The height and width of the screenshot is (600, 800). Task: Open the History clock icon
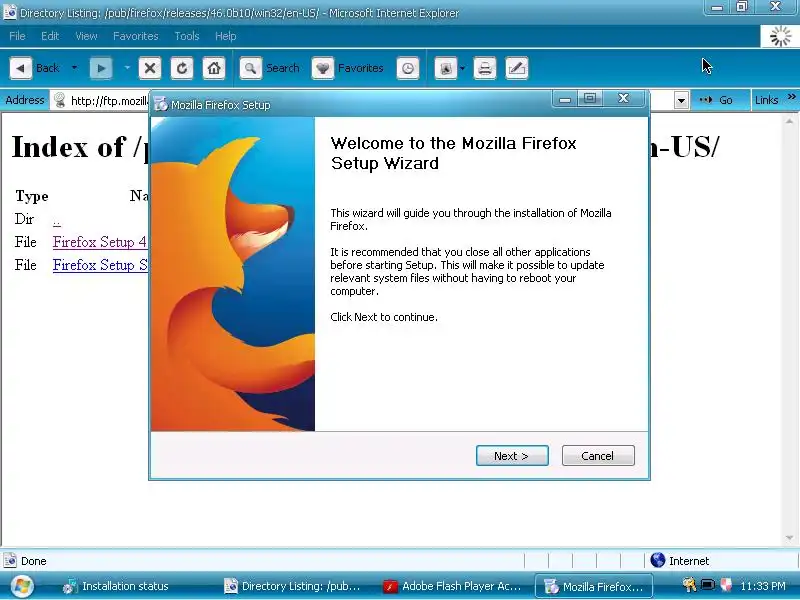click(x=408, y=68)
